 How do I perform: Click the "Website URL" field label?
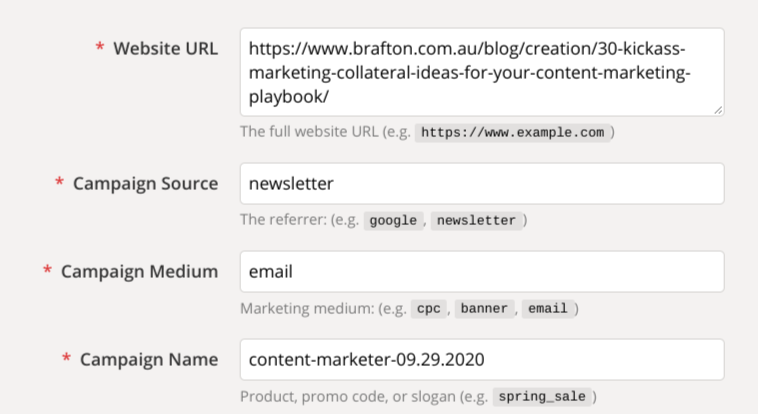166,48
